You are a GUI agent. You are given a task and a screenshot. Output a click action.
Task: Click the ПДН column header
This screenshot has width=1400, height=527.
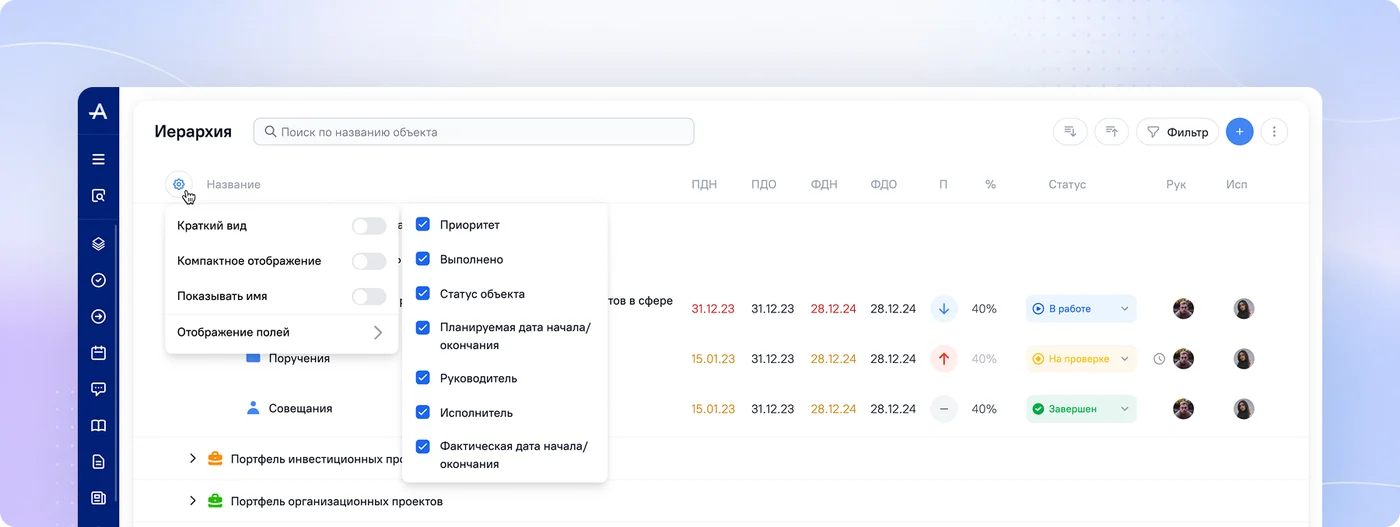pyautogui.click(x=704, y=185)
